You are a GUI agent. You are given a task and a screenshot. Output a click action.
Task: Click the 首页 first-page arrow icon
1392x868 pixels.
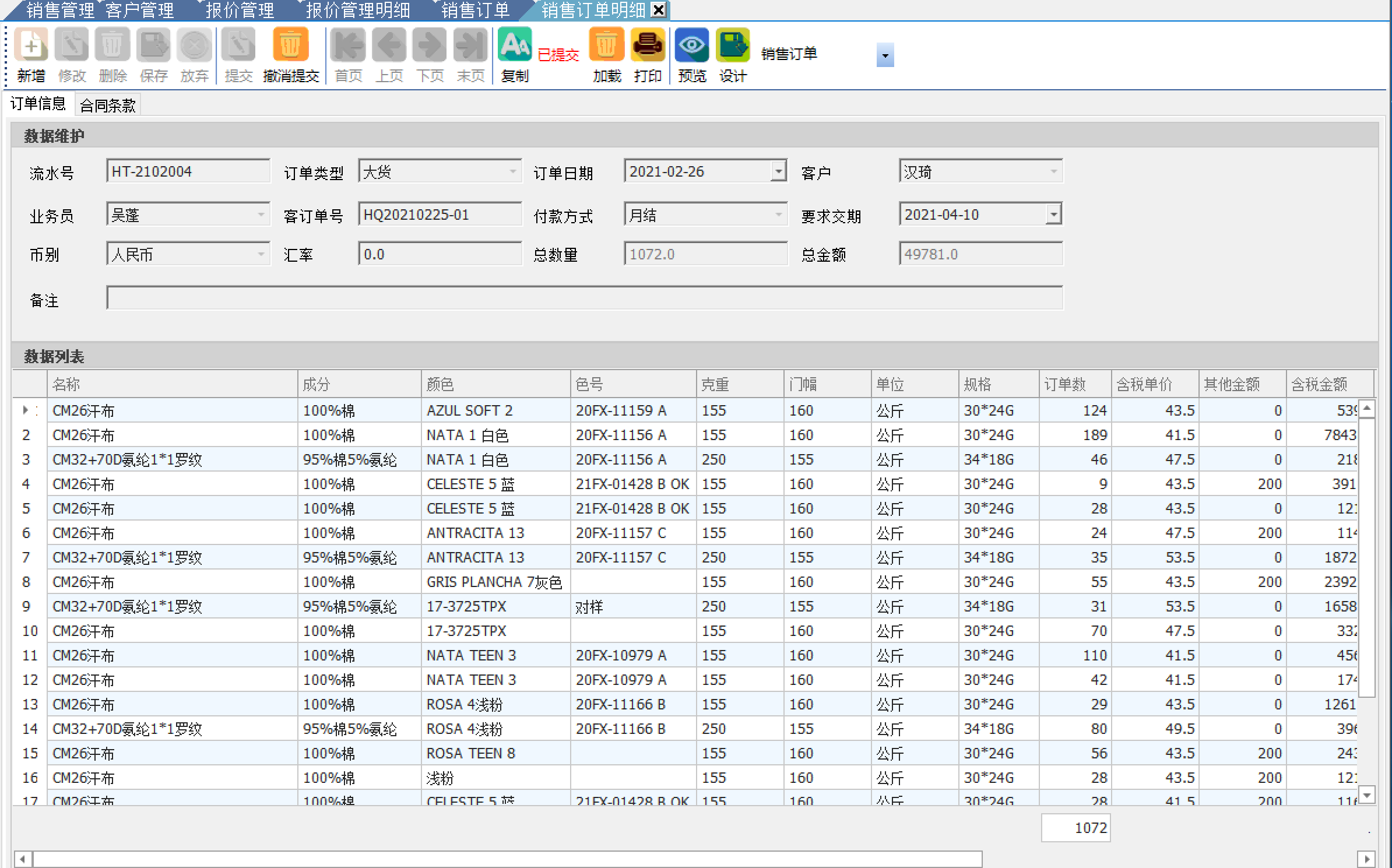(x=348, y=45)
